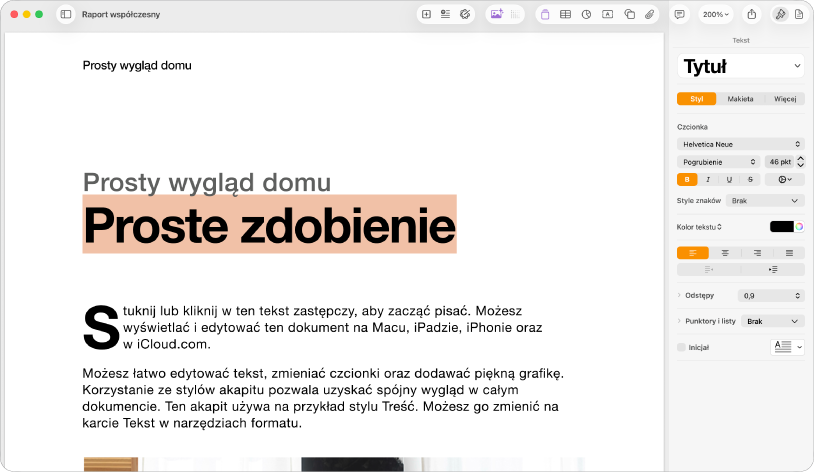Insert a chart with the Chart icon
The image size is (814, 473).
[x=587, y=15]
